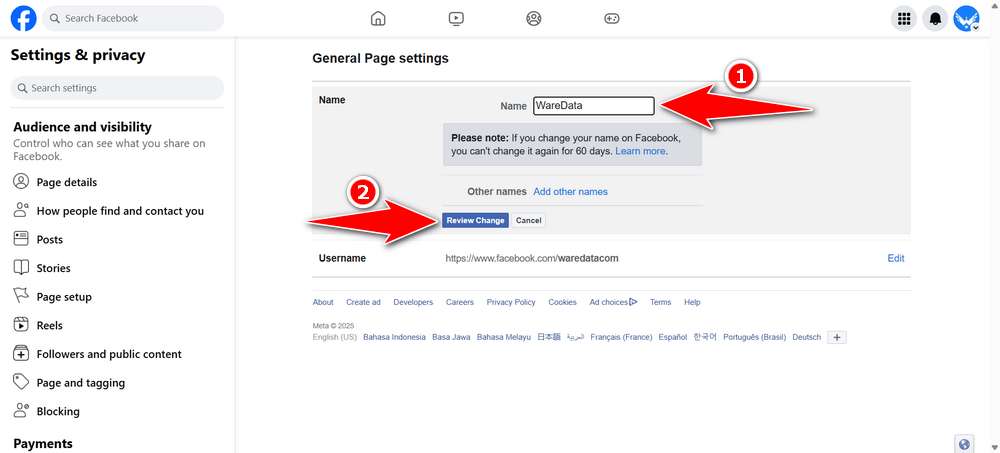Viewport: 1000px width, 453px height.
Task: Open the Groups icon in top bar
Action: (534, 19)
